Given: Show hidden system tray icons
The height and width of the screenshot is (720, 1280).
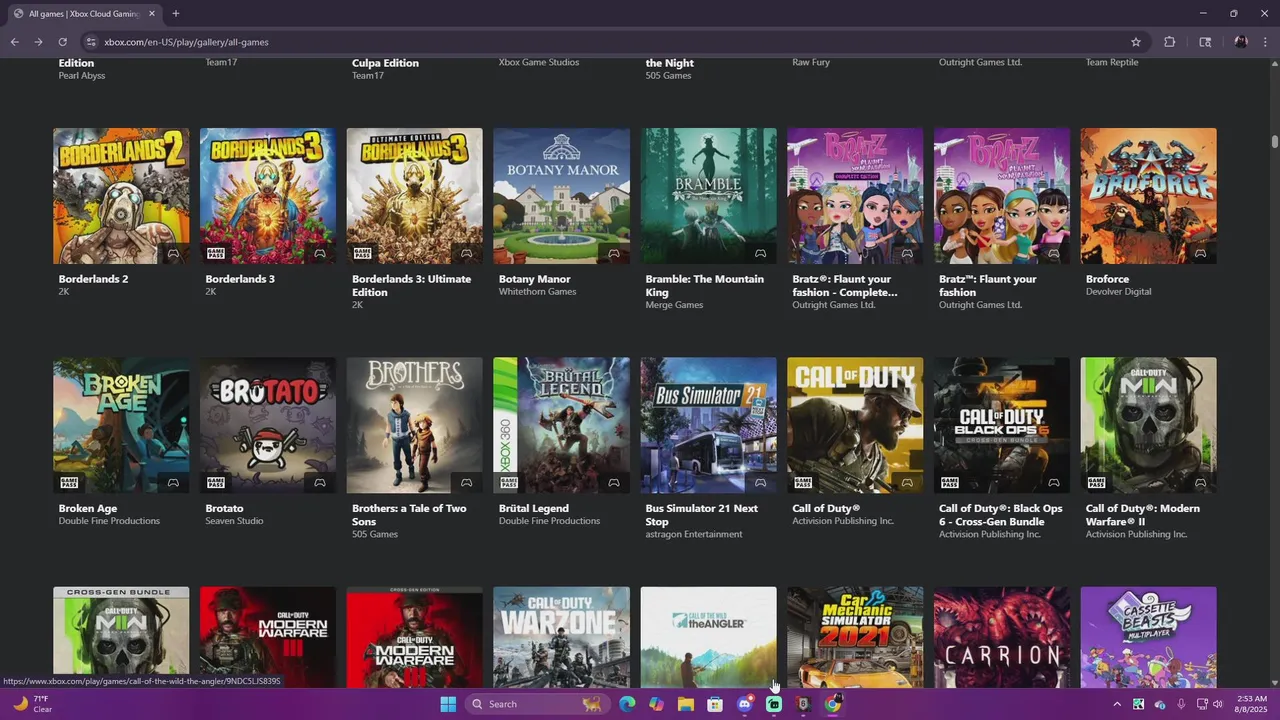Looking at the screenshot, I should click(1117, 704).
